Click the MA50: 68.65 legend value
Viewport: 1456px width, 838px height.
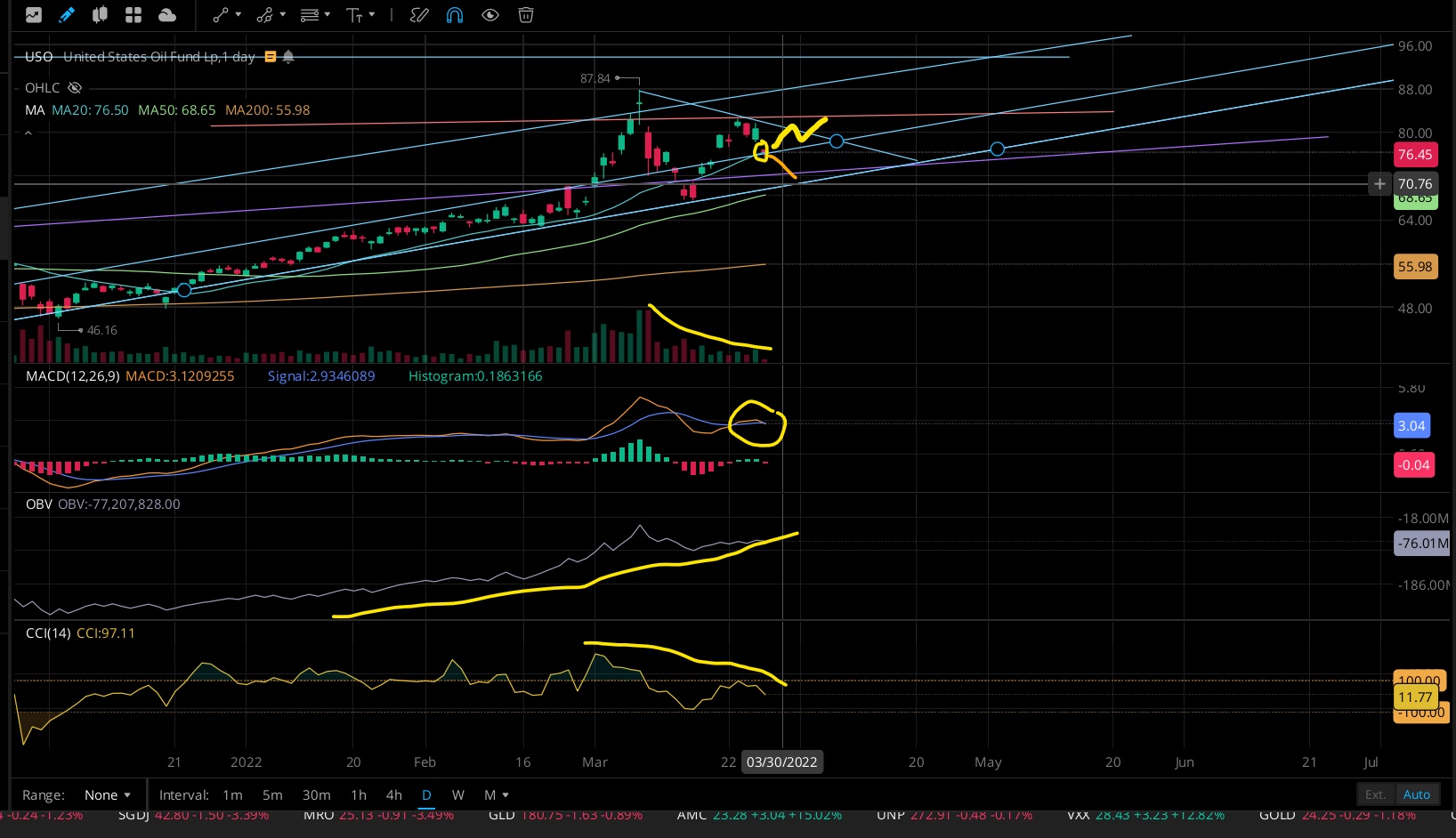176,110
